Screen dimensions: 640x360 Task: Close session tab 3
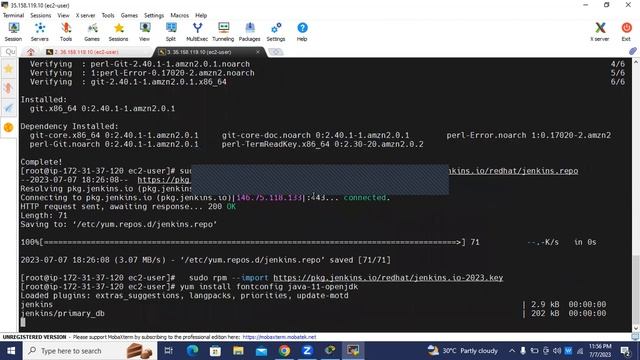(258, 52)
